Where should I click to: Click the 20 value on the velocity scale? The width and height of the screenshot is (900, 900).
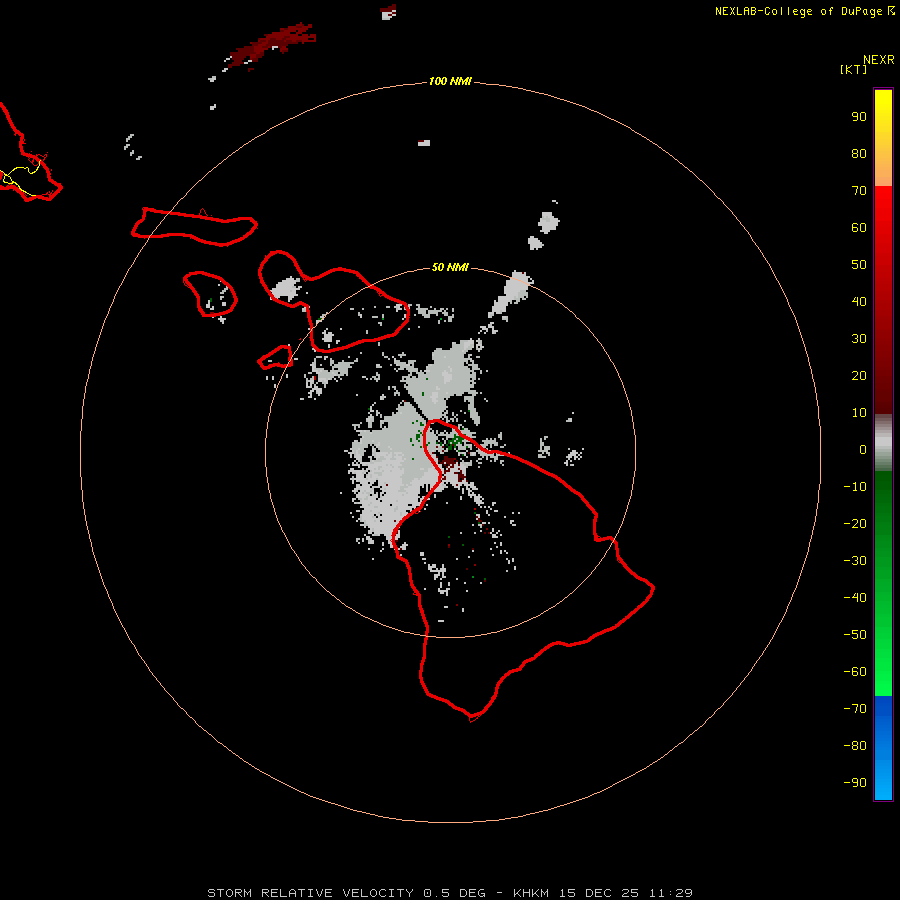pyautogui.click(x=859, y=375)
